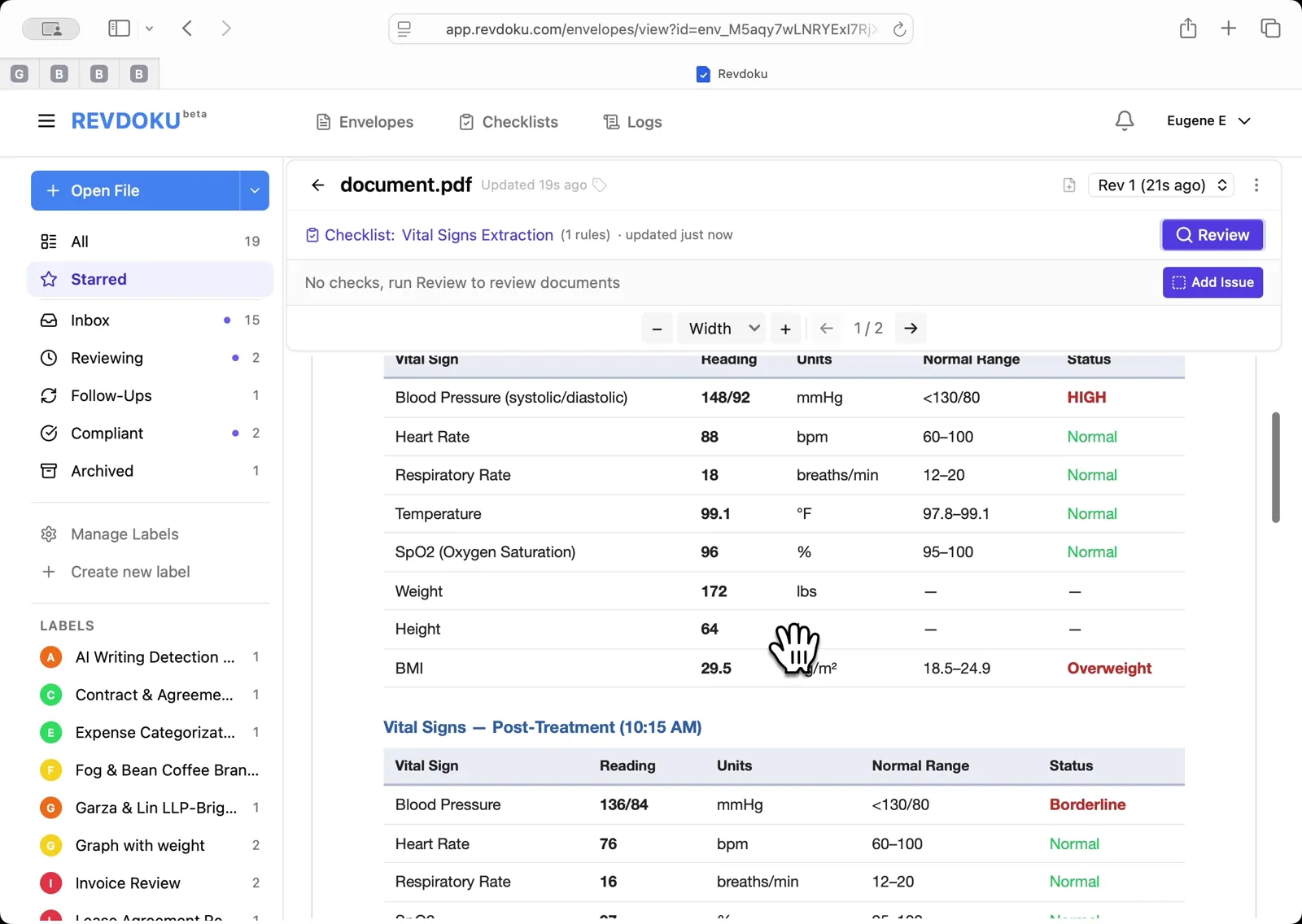This screenshot has height=924, width=1302.
Task: Zoom out with the minus button
Action: coord(657,329)
